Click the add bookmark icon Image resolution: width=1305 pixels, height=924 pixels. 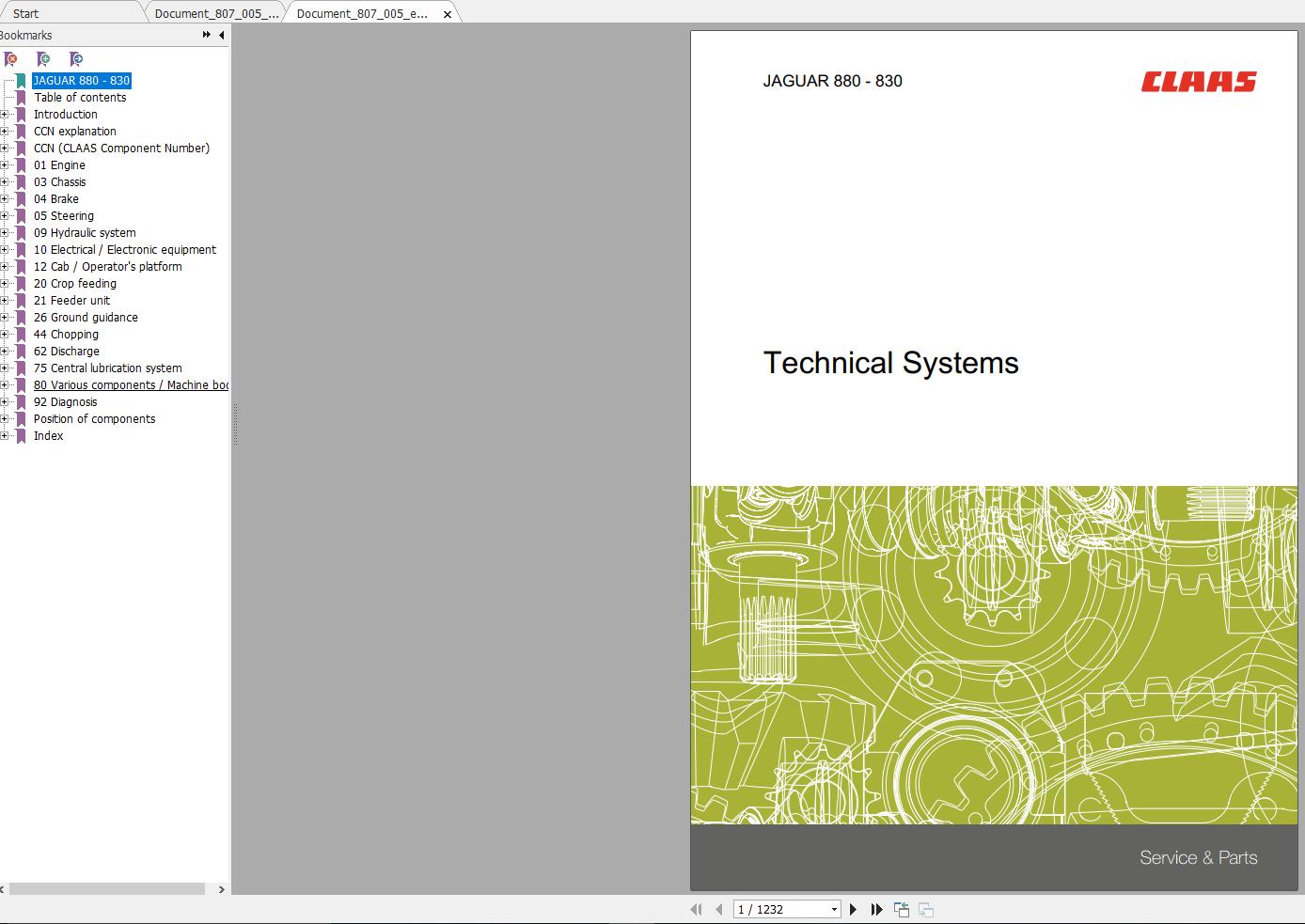[43, 59]
